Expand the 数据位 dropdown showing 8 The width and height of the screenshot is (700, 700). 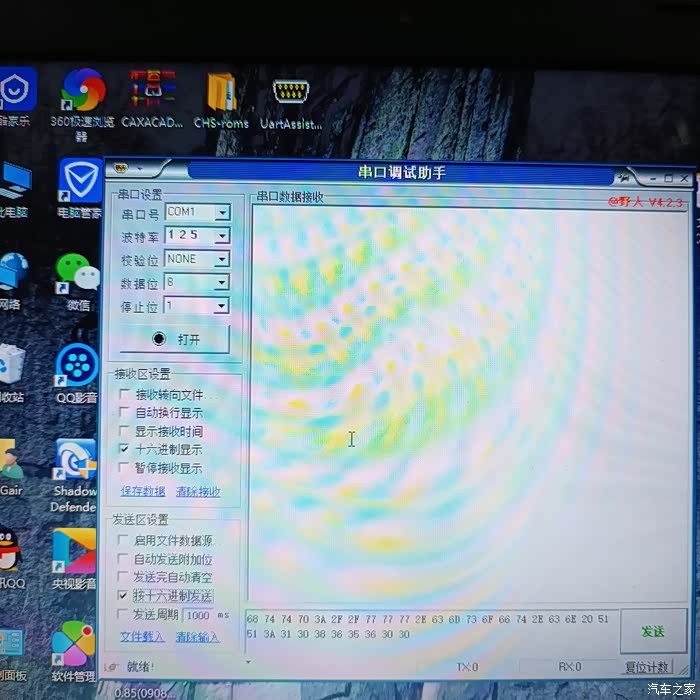click(x=221, y=283)
